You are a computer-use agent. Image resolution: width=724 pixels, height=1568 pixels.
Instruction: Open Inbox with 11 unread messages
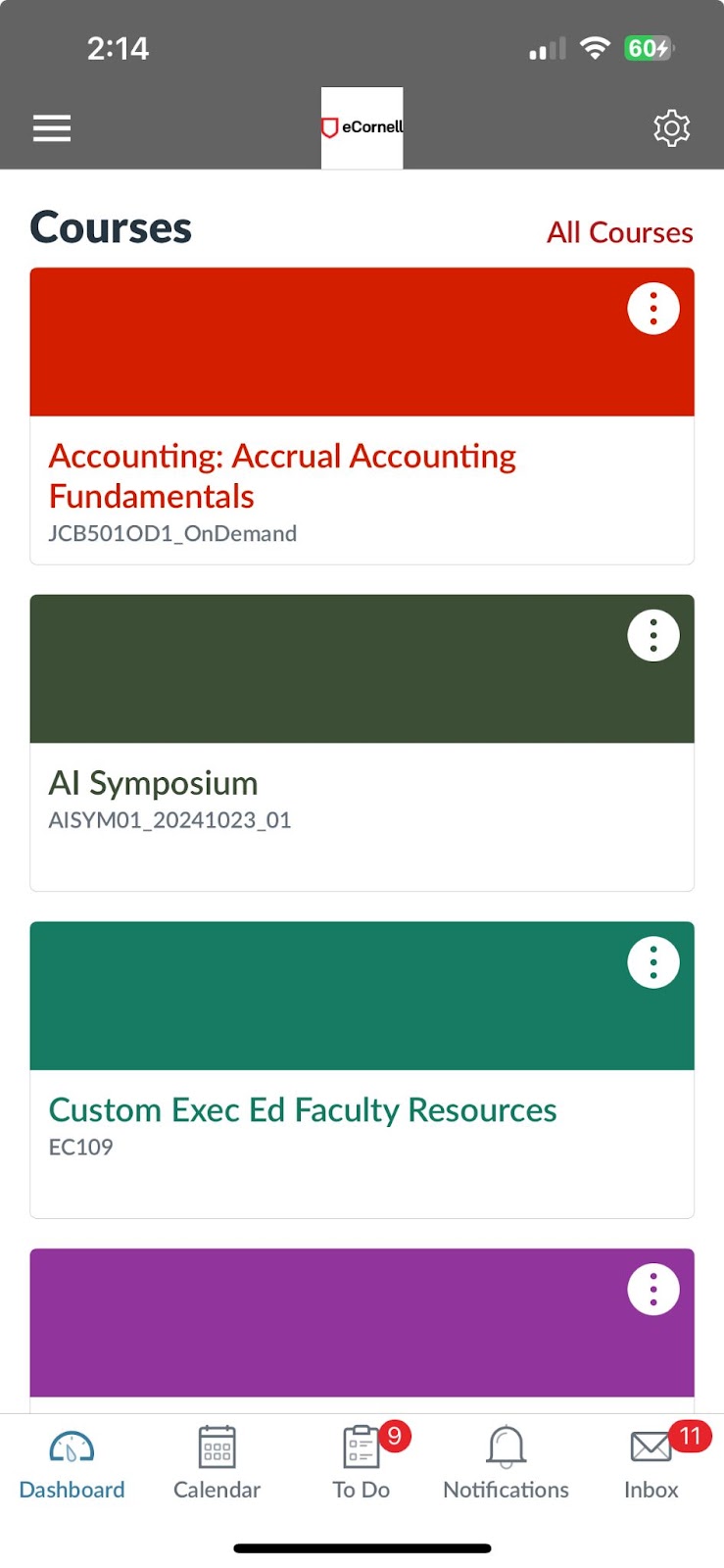pyautogui.click(x=652, y=1463)
